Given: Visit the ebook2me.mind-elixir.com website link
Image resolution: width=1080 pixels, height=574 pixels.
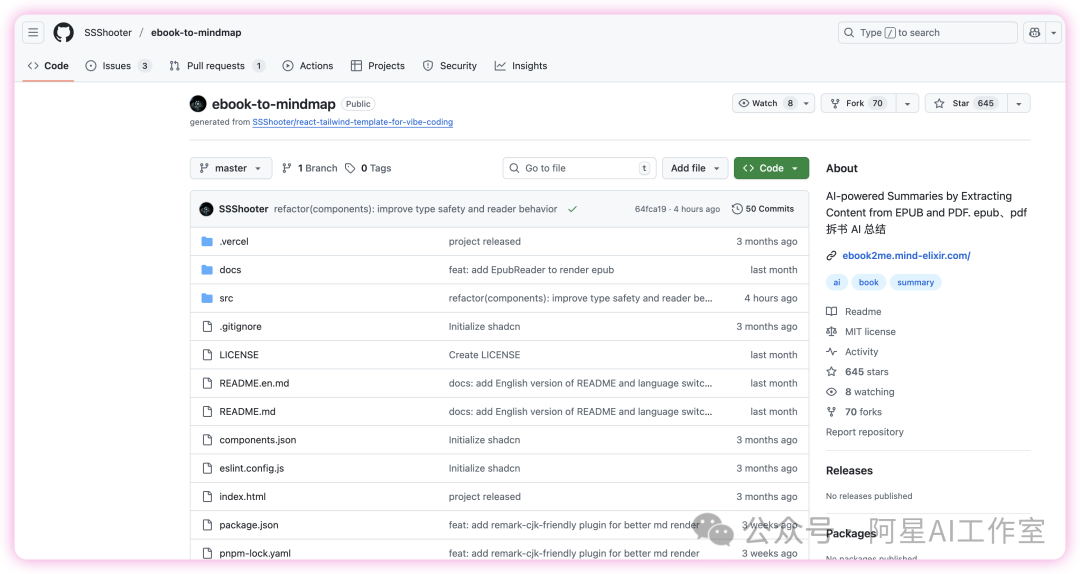Looking at the screenshot, I should tap(906, 256).
